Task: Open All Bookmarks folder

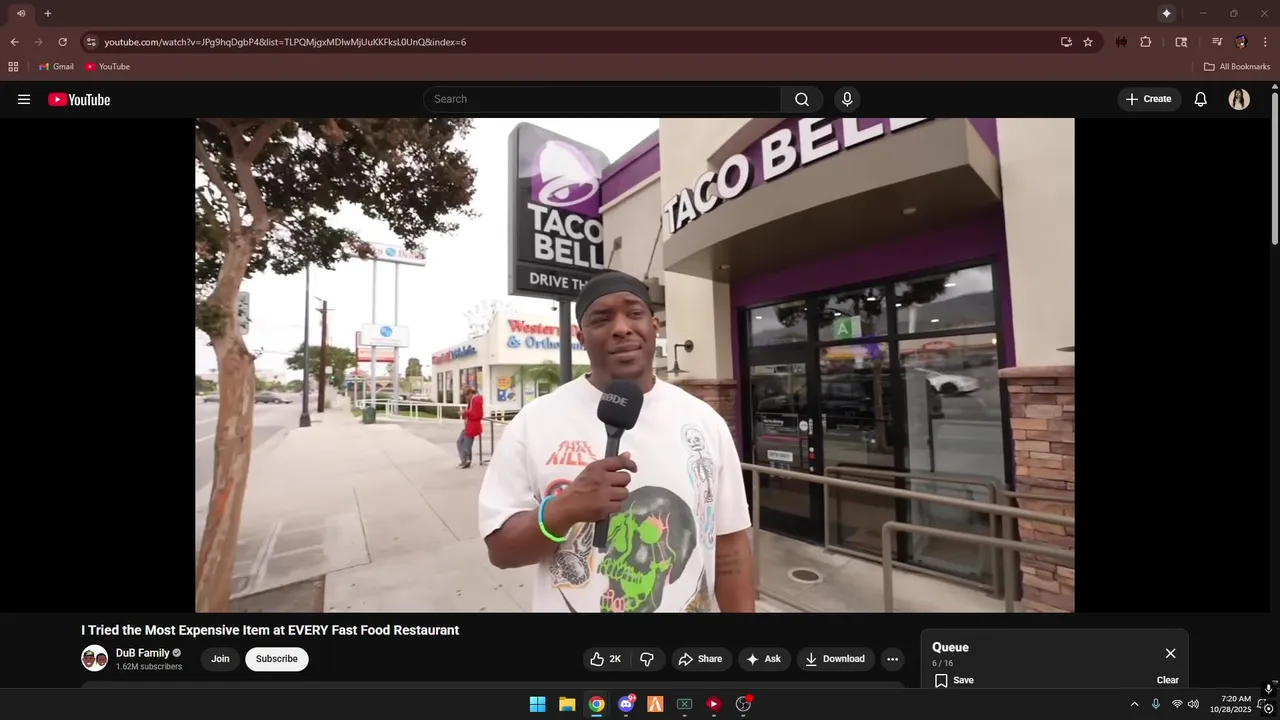Action: 1237,67
